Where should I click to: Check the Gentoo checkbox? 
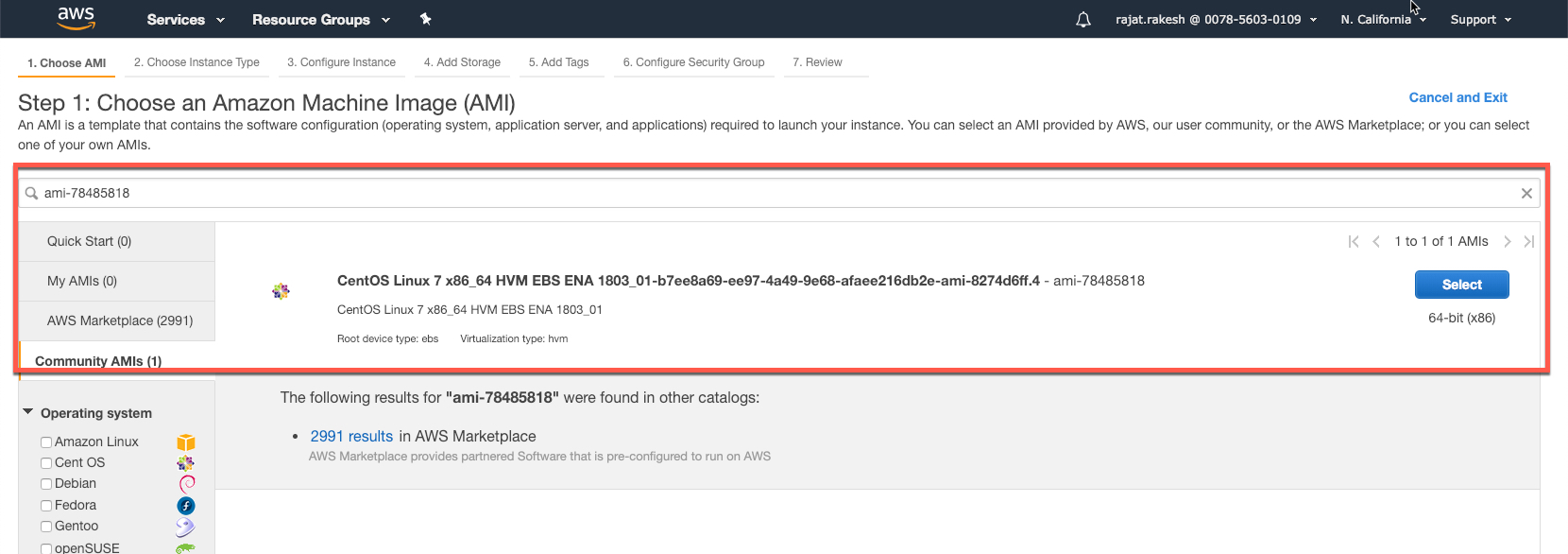pyautogui.click(x=46, y=527)
